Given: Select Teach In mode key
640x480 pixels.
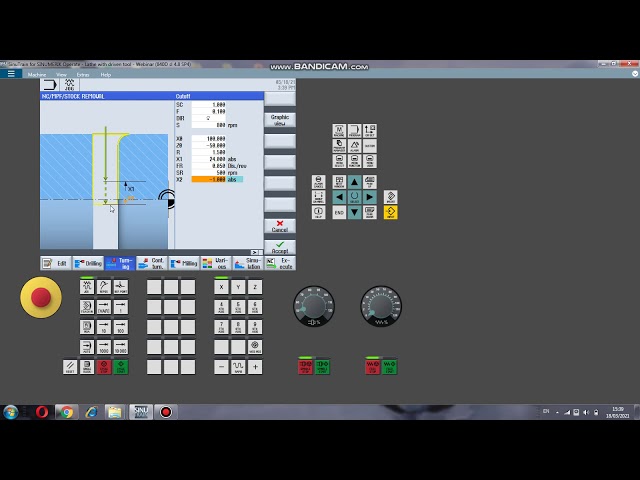Looking at the screenshot, I should (87, 307).
